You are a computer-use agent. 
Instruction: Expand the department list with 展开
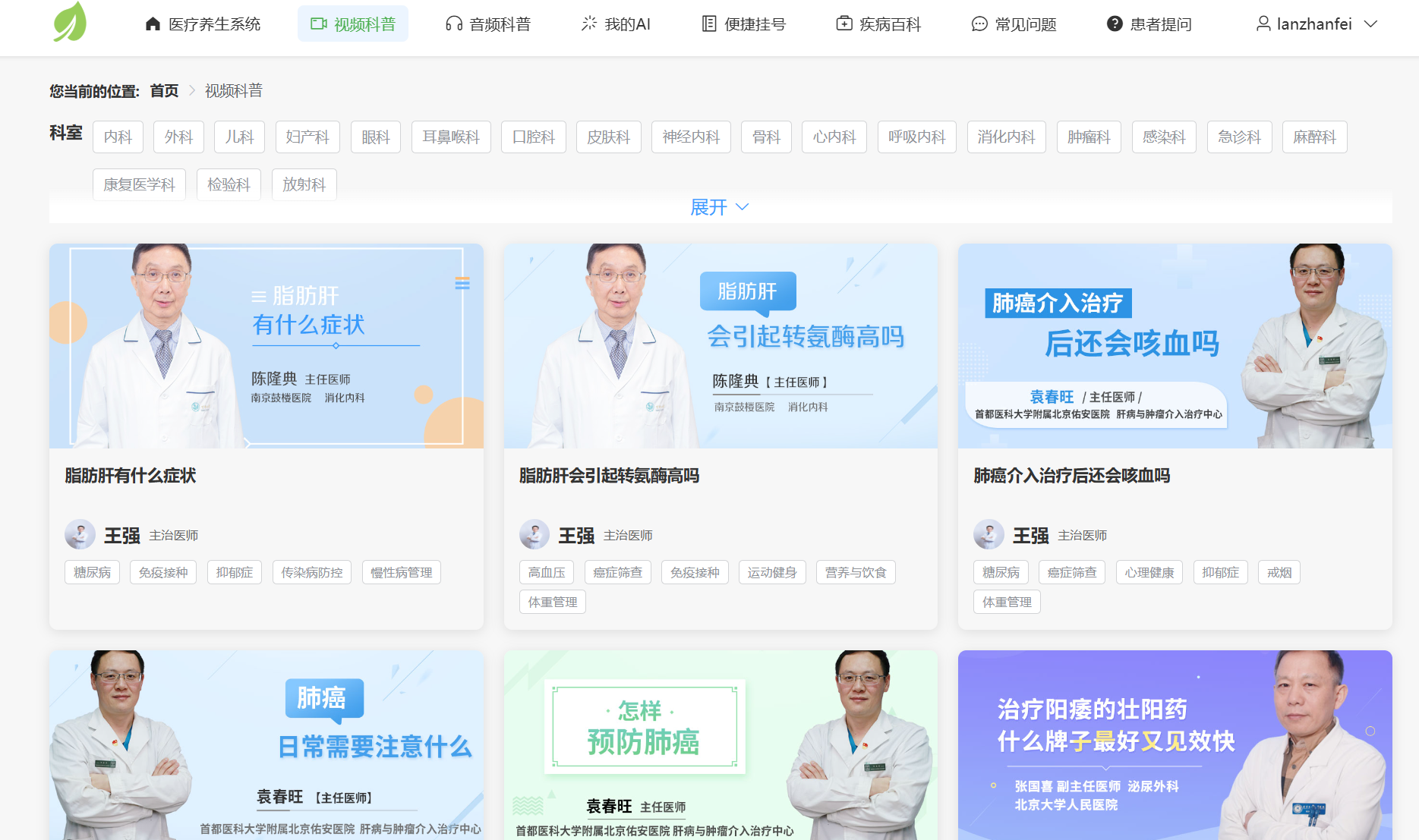click(720, 207)
